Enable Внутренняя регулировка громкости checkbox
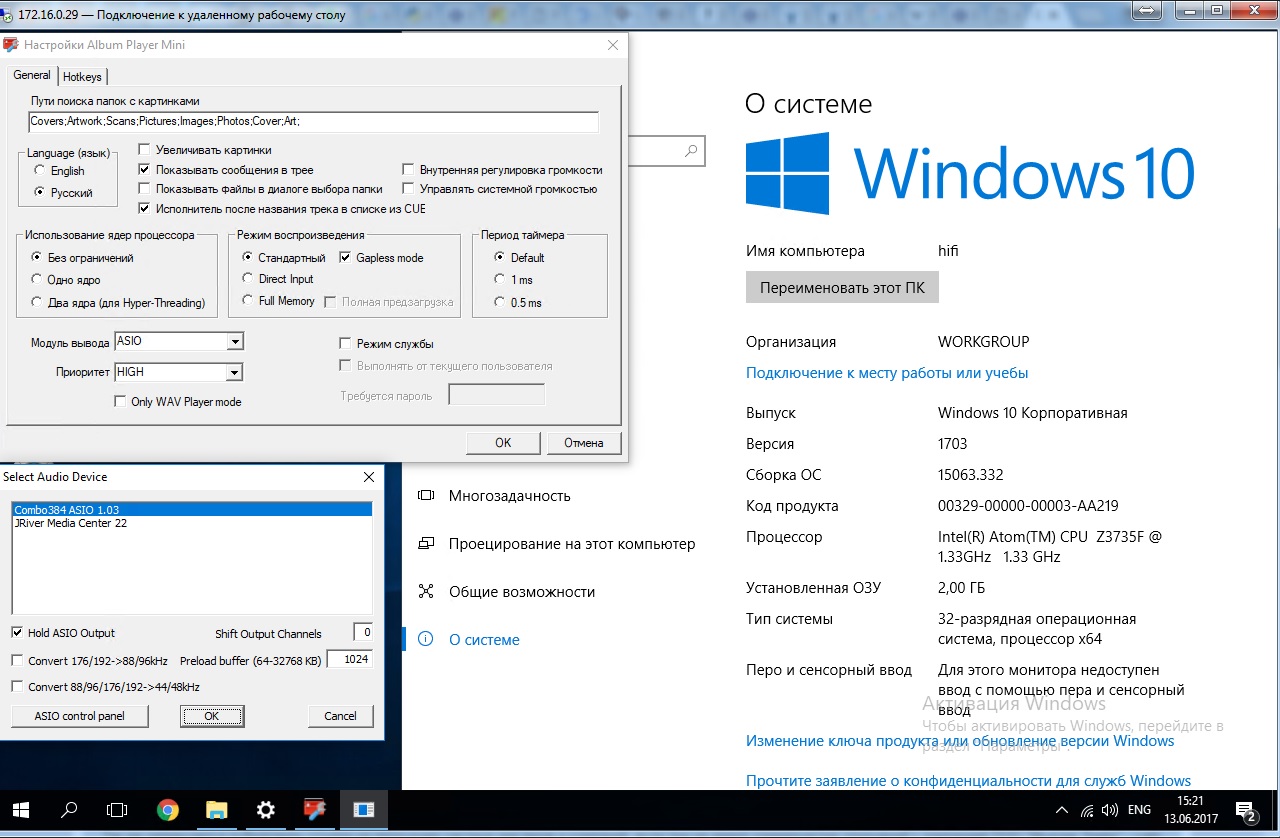 click(409, 170)
